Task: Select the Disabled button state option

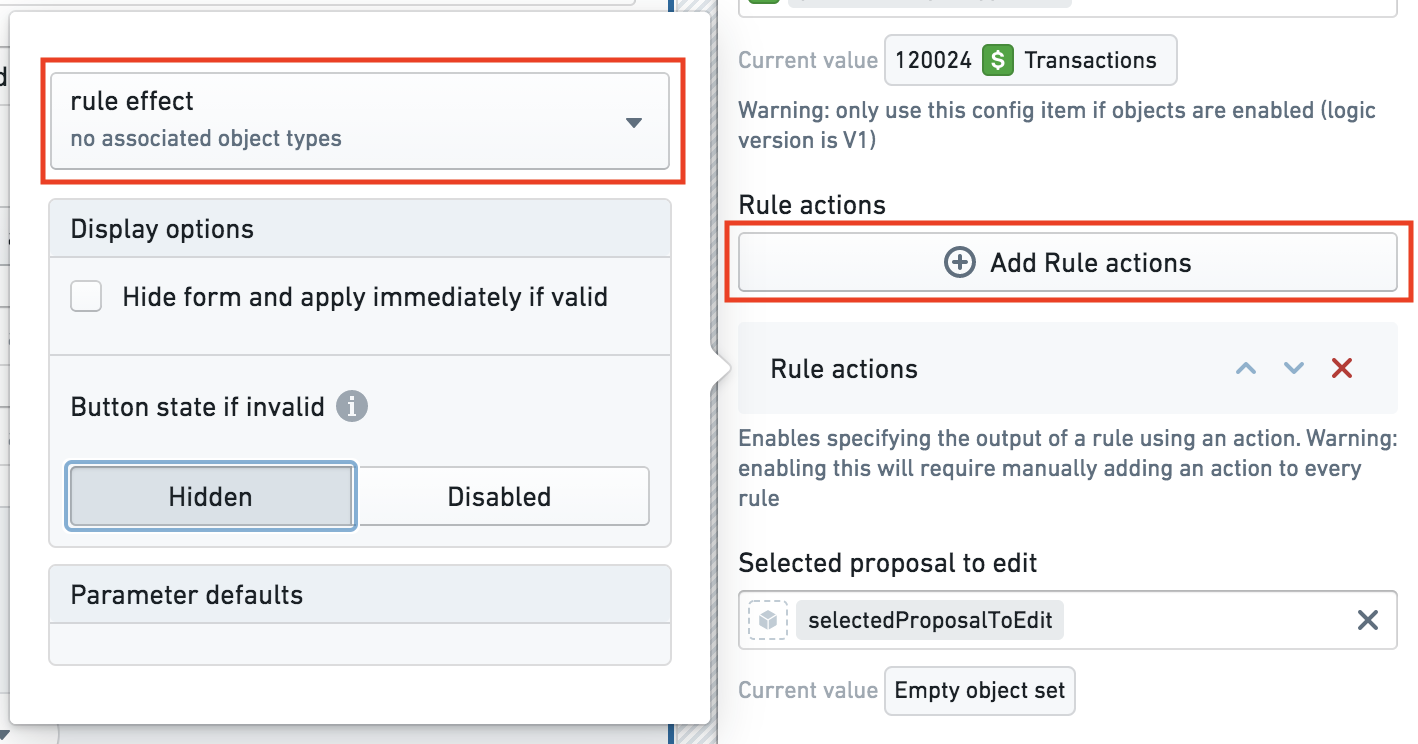Action: (500, 497)
